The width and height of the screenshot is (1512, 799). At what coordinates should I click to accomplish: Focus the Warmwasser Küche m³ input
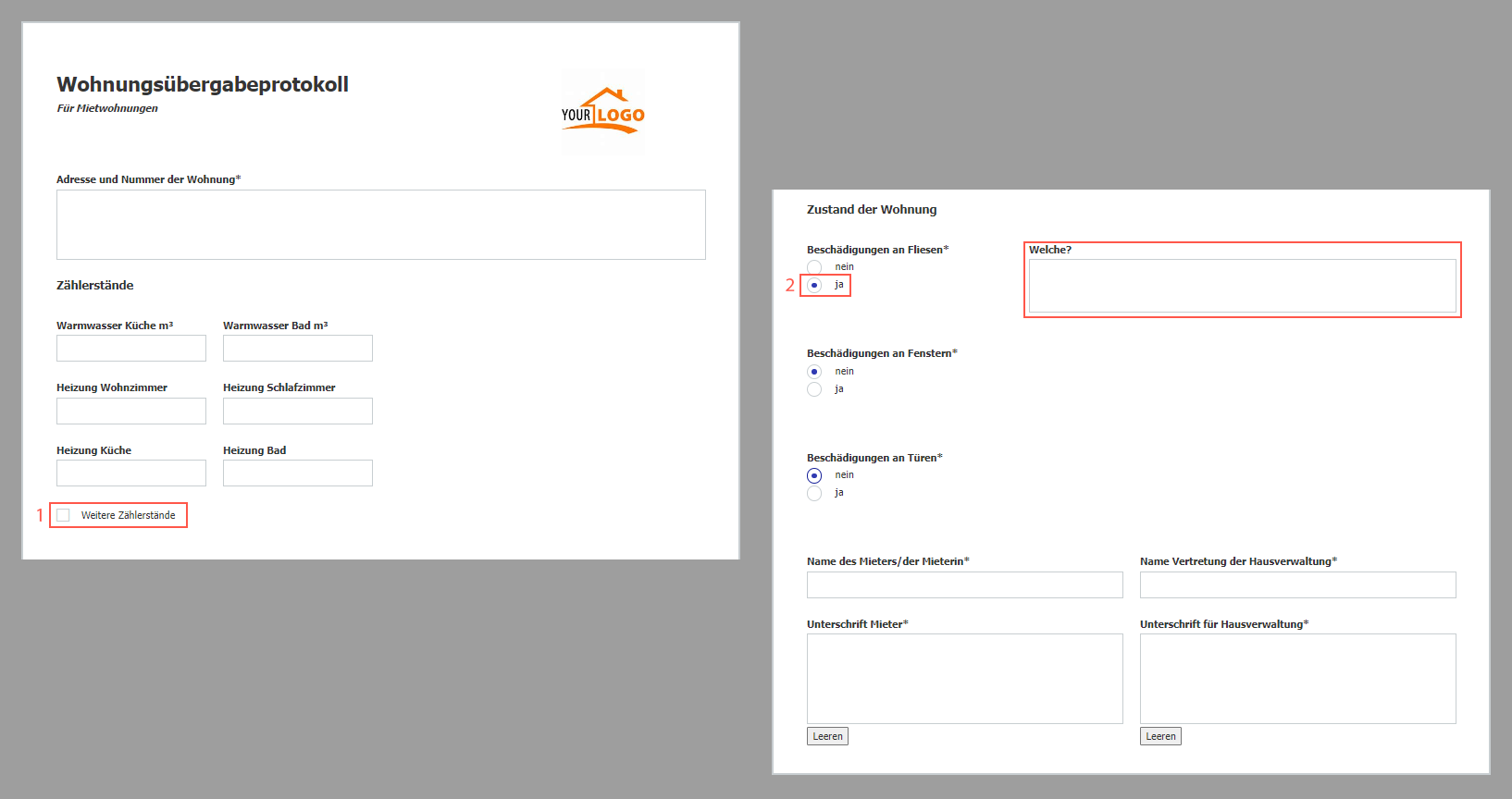[x=131, y=349]
